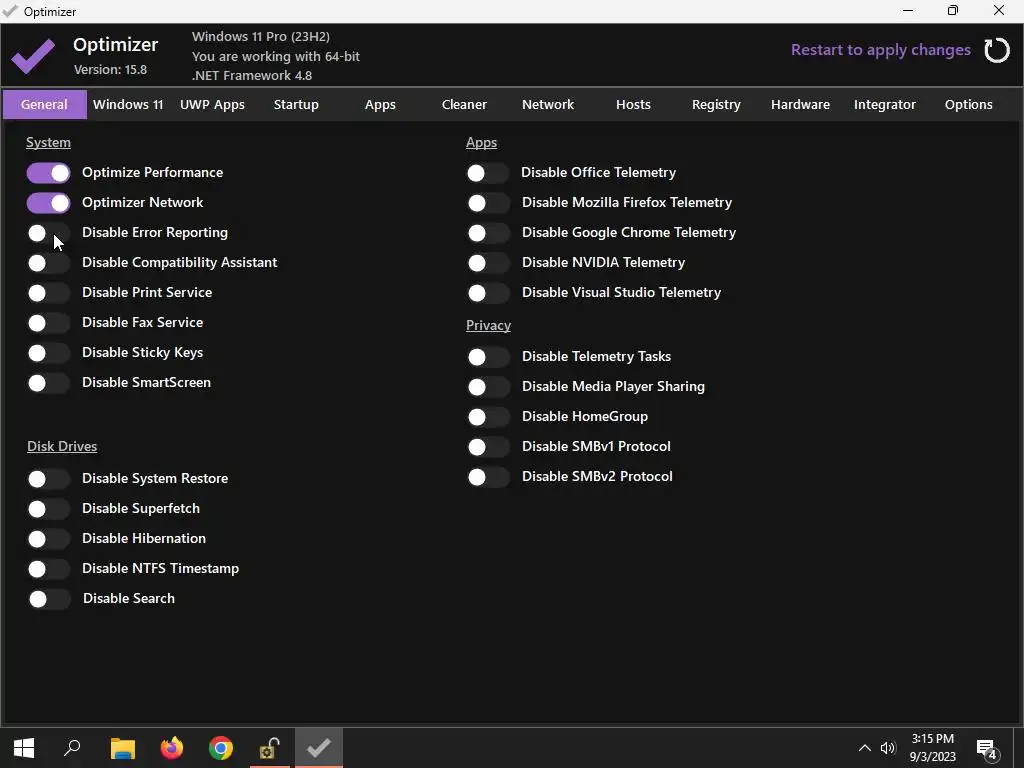Click the Apps section heading link
This screenshot has height=768, width=1024.
tap(481, 142)
